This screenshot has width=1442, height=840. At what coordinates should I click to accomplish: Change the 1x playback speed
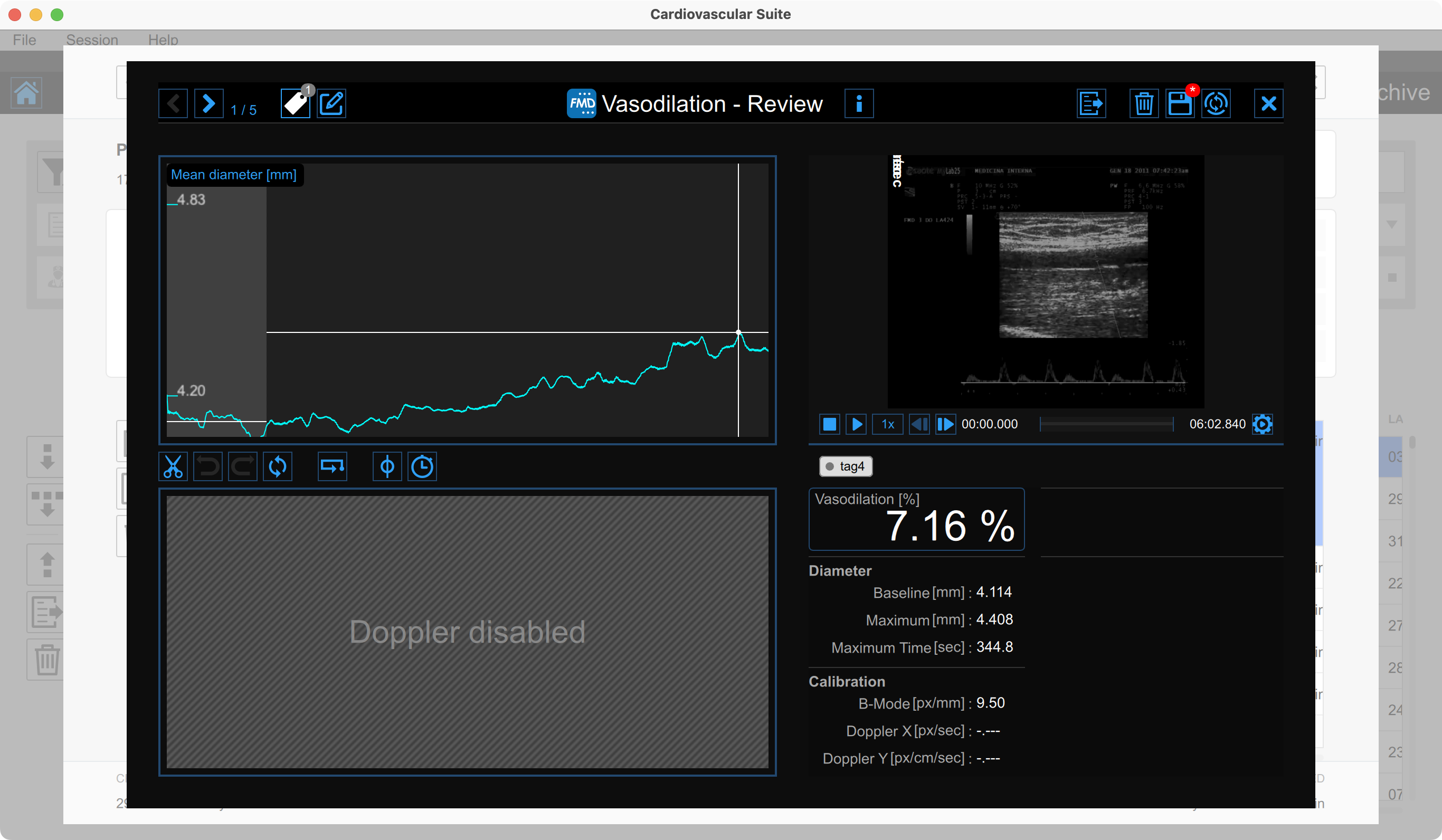(887, 424)
